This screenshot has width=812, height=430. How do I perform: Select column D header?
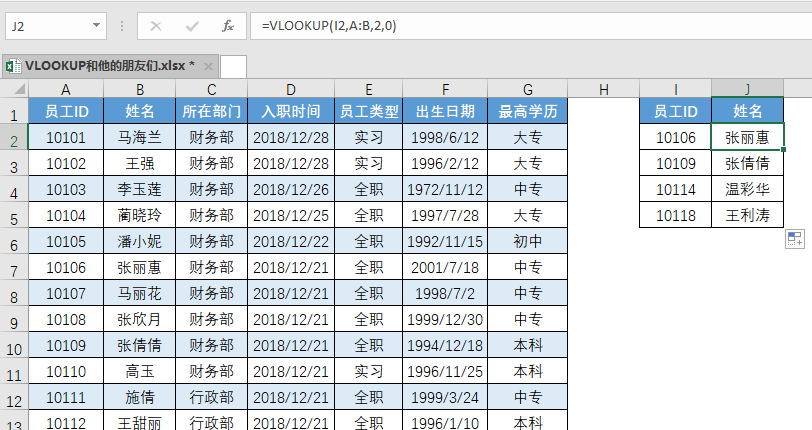pyautogui.click(x=291, y=89)
